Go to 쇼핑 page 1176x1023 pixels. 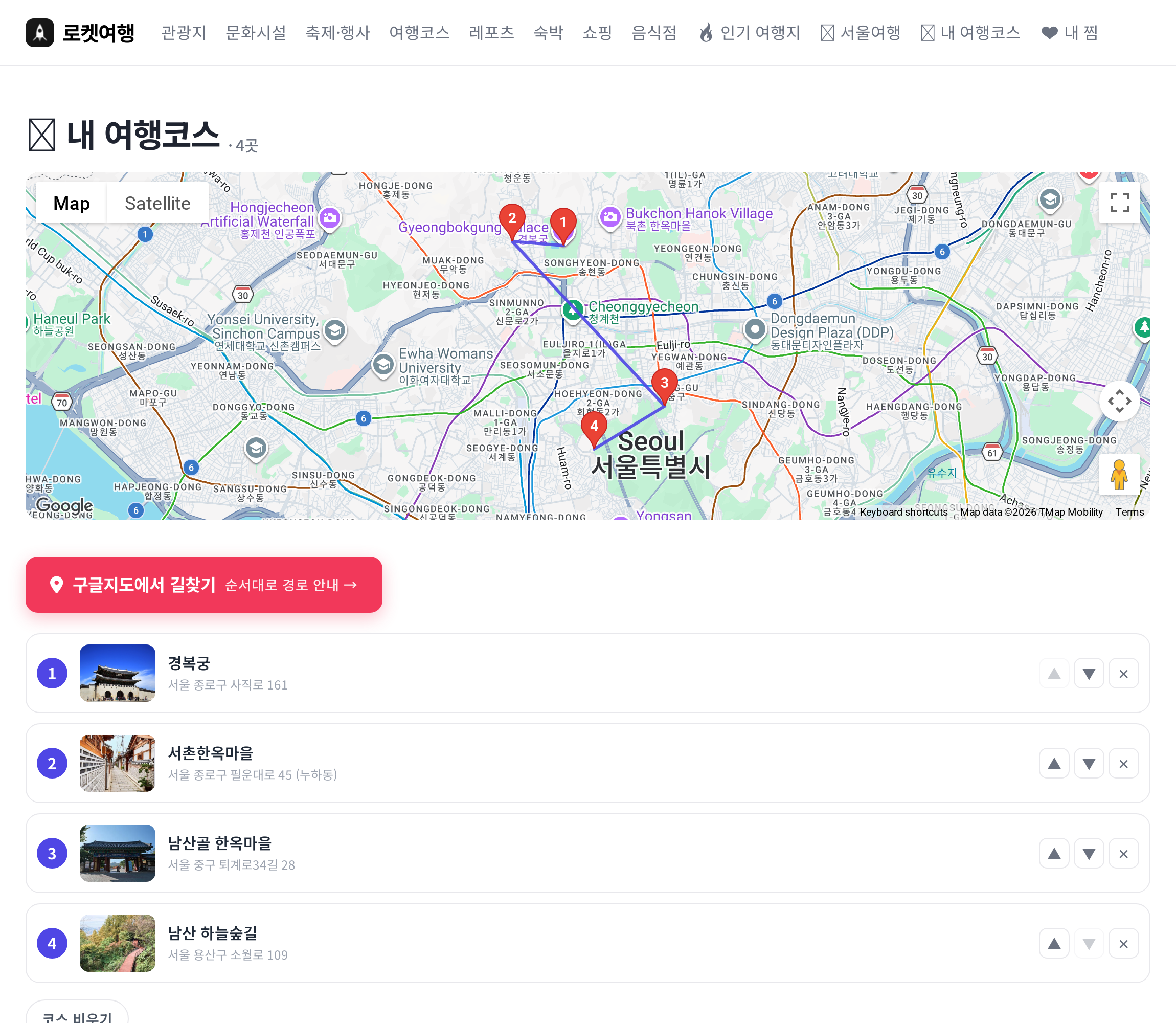click(x=597, y=33)
